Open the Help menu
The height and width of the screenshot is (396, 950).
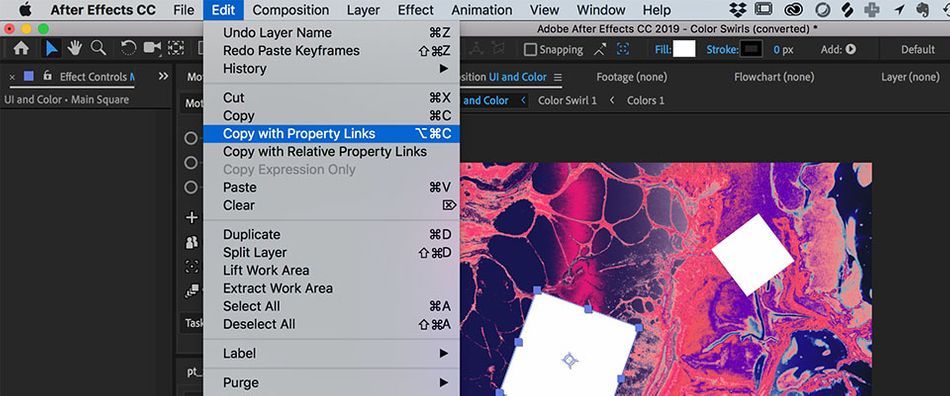(657, 10)
